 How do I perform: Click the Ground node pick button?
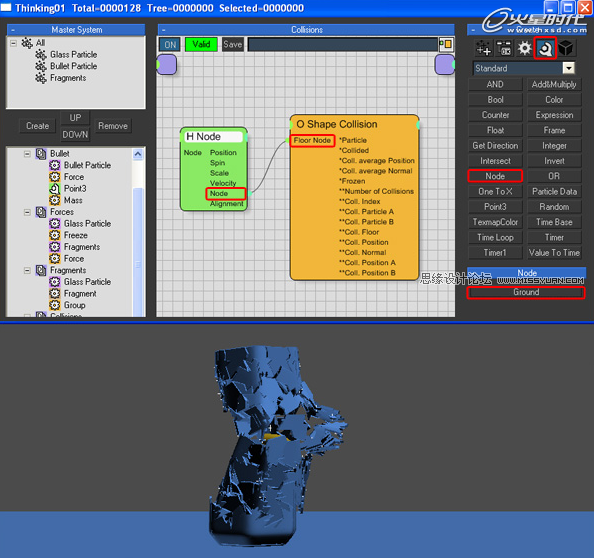click(526, 292)
